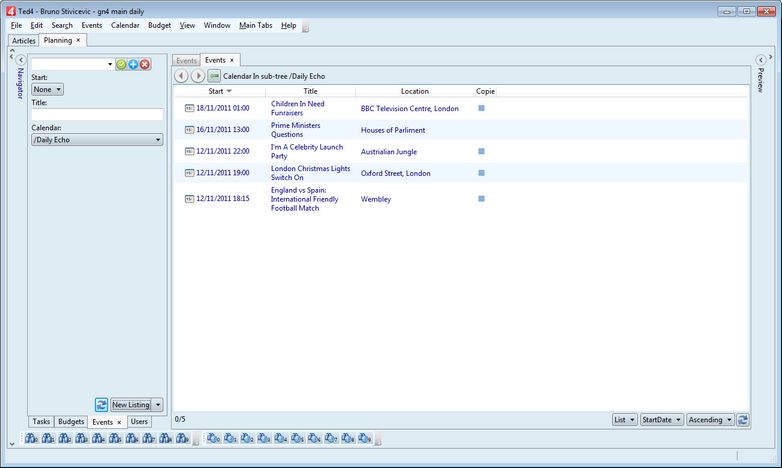This screenshot has width=782, height=468.
Task: Click the Start column header sort arrow
Action: tap(229, 91)
